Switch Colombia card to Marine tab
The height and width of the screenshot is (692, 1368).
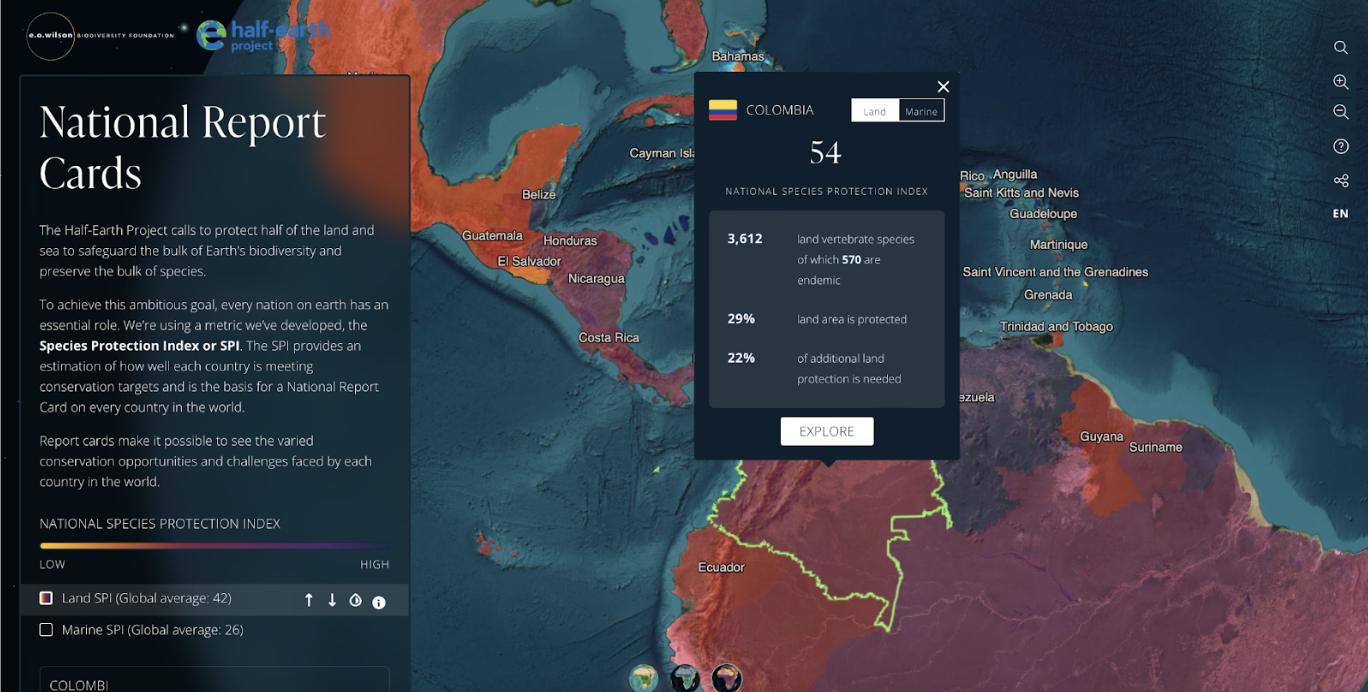pos(921,111)
